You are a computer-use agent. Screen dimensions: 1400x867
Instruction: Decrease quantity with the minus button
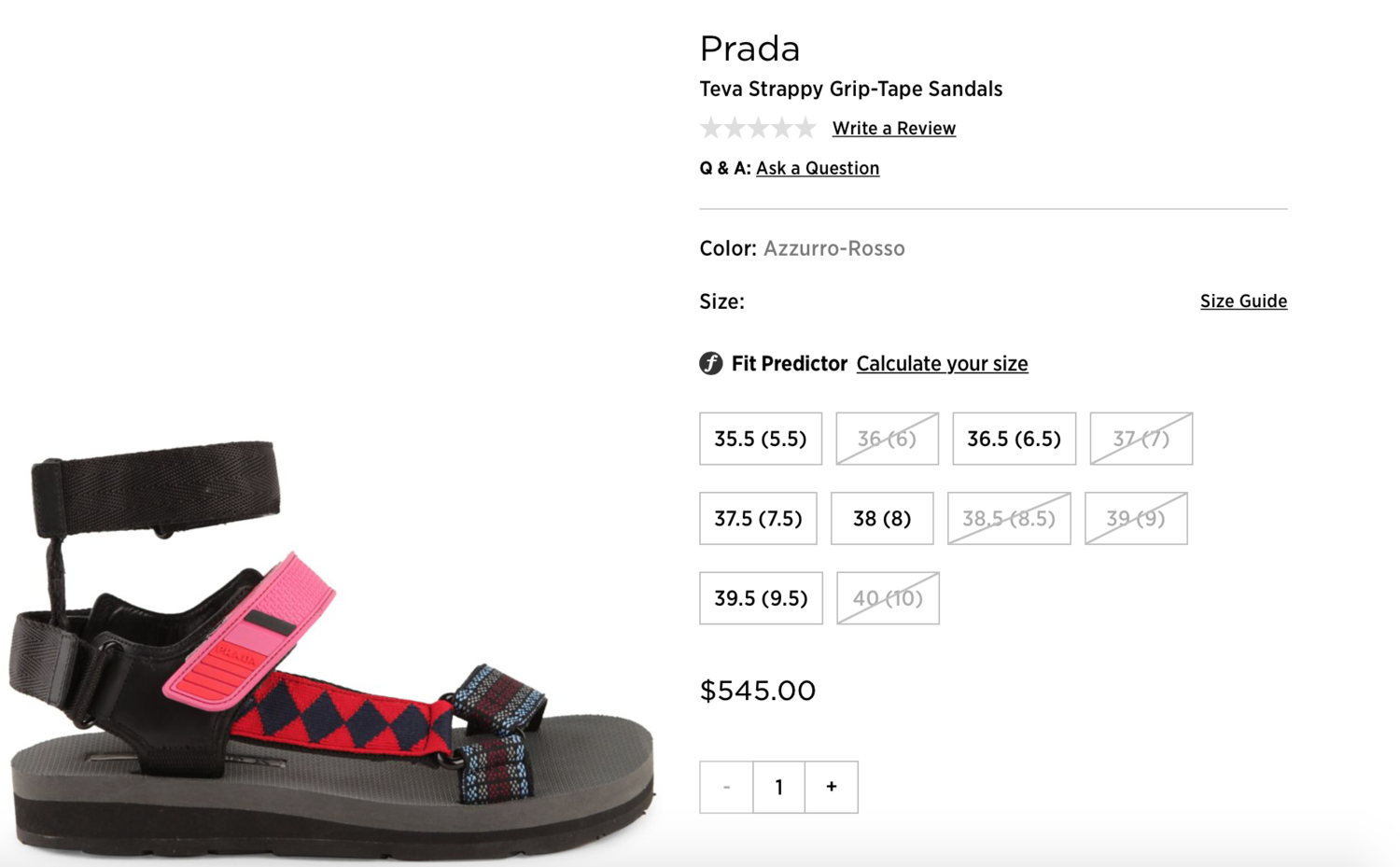pyautogui.click(x=726, y=787)
